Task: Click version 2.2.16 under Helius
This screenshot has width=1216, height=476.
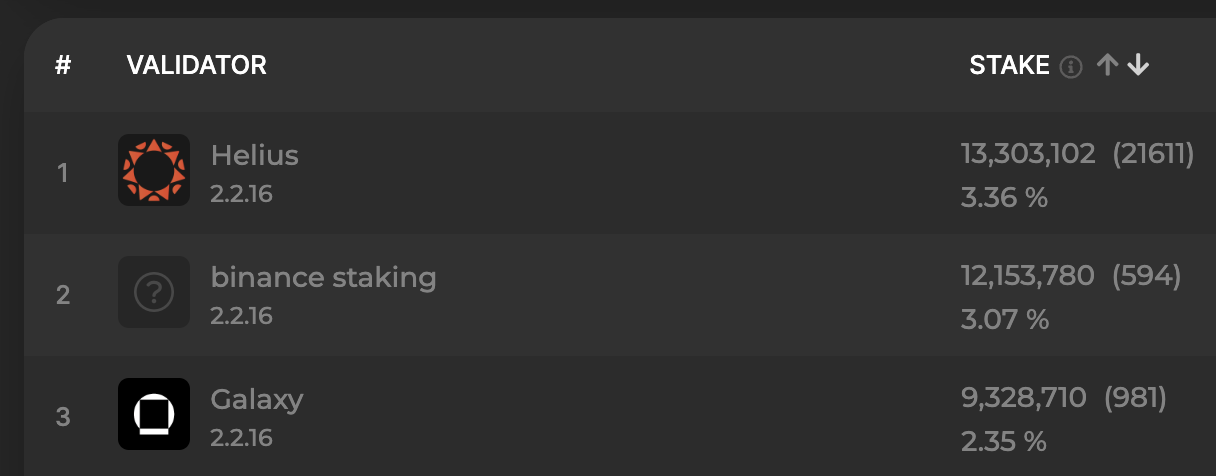Action: 241,193
